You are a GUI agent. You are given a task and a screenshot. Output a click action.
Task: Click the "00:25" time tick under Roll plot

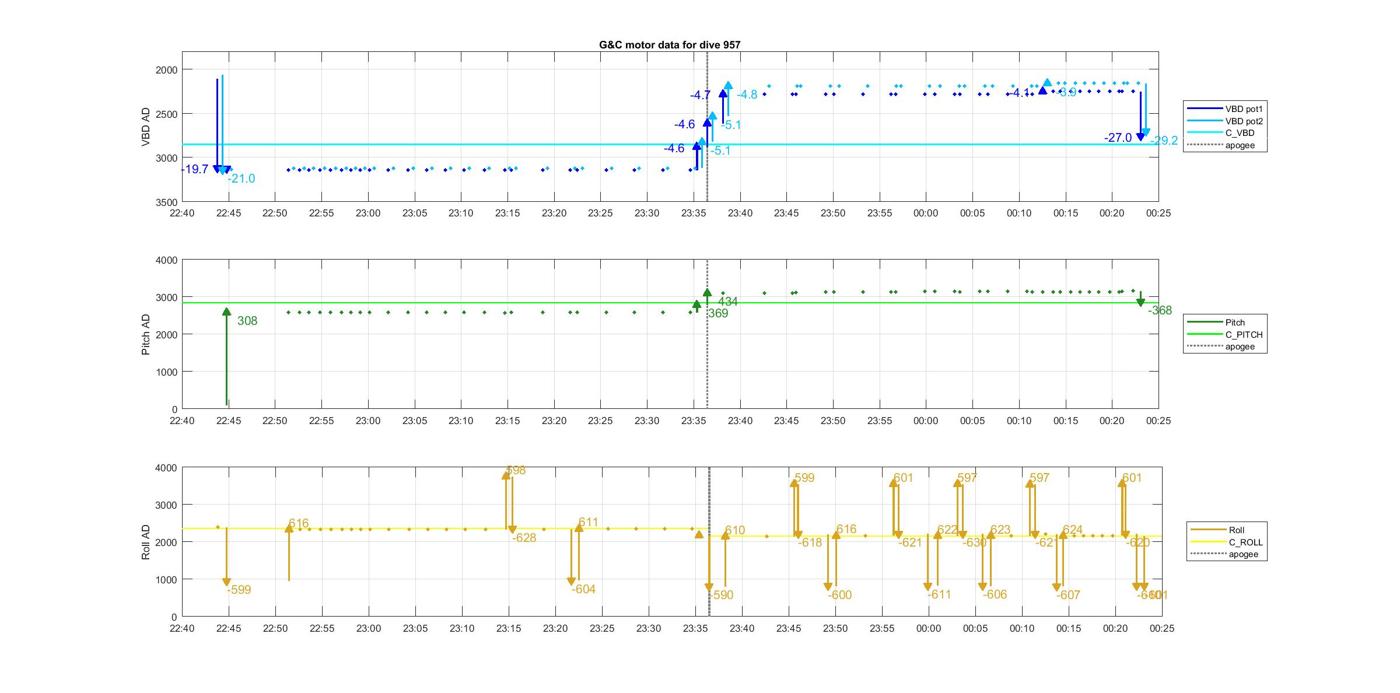1161,629
